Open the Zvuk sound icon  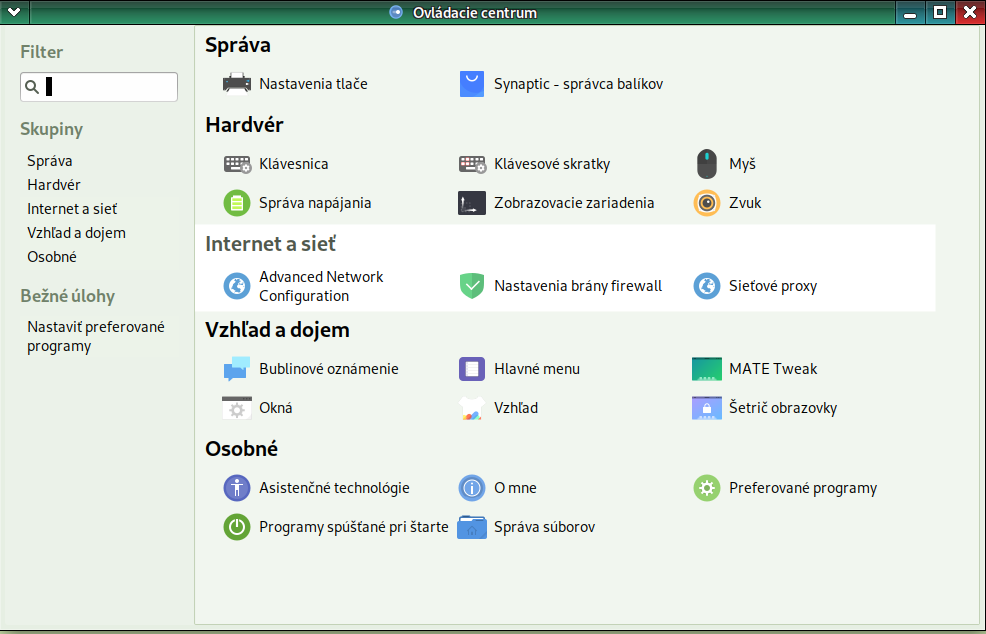707,203
